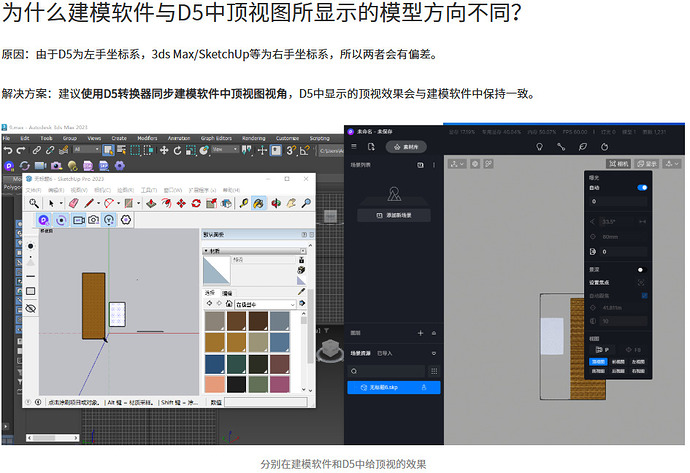
Task: Expand the shape tool arrow in SketchUp
Action: point(138,203)
